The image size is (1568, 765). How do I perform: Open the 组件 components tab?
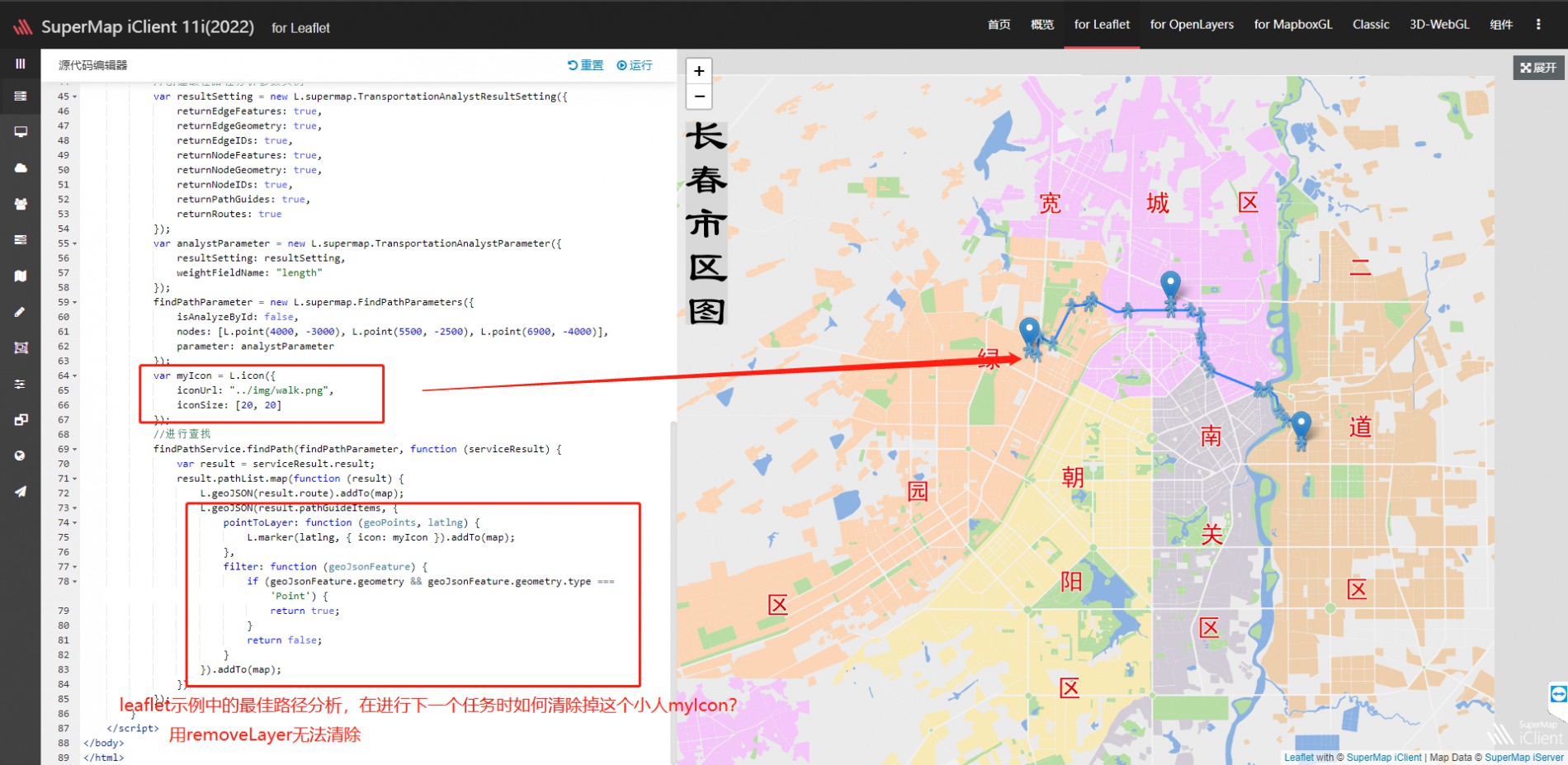(1501, 25)
